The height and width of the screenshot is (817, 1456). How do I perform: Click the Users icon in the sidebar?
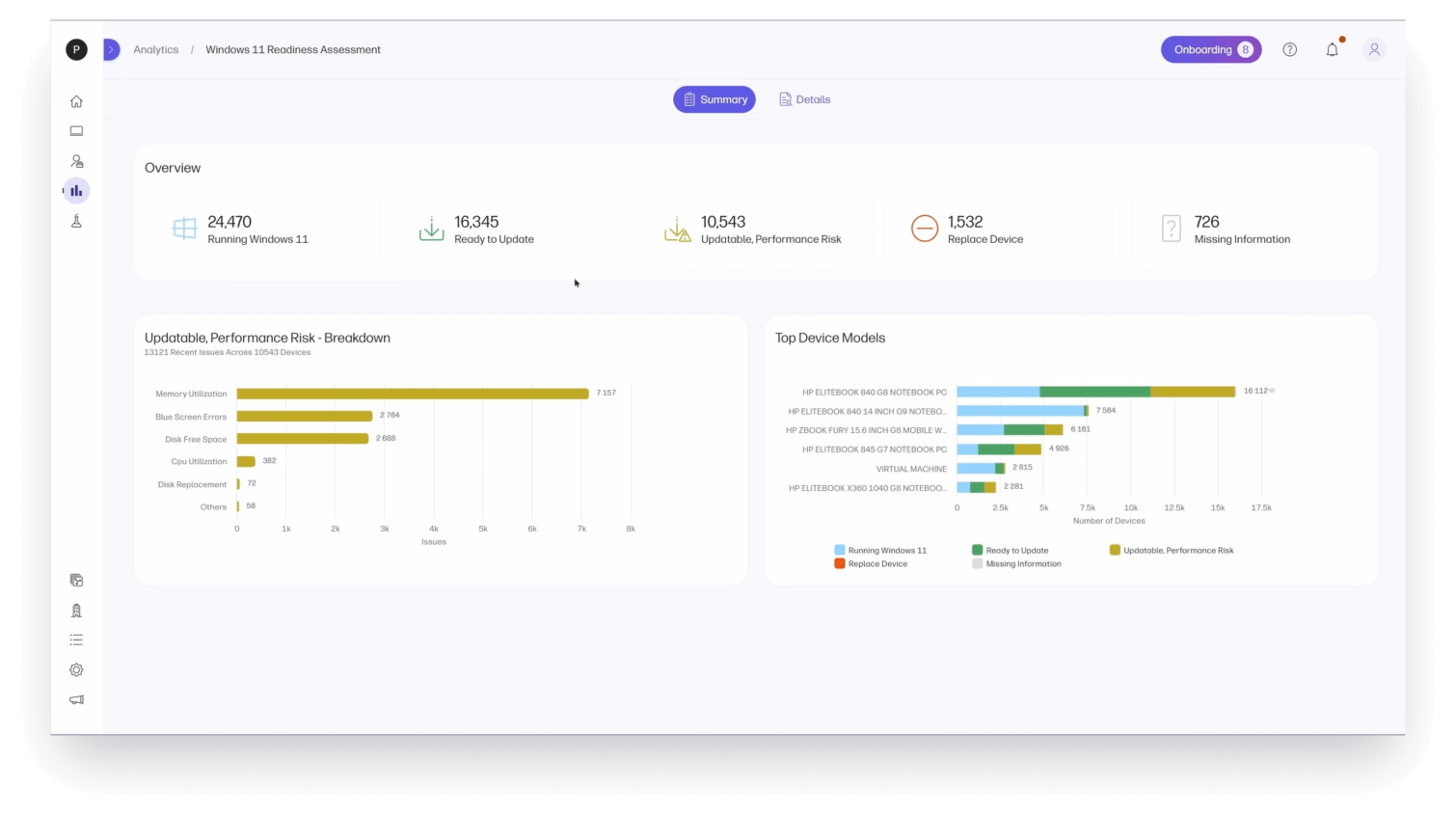[x=76, y=160]
